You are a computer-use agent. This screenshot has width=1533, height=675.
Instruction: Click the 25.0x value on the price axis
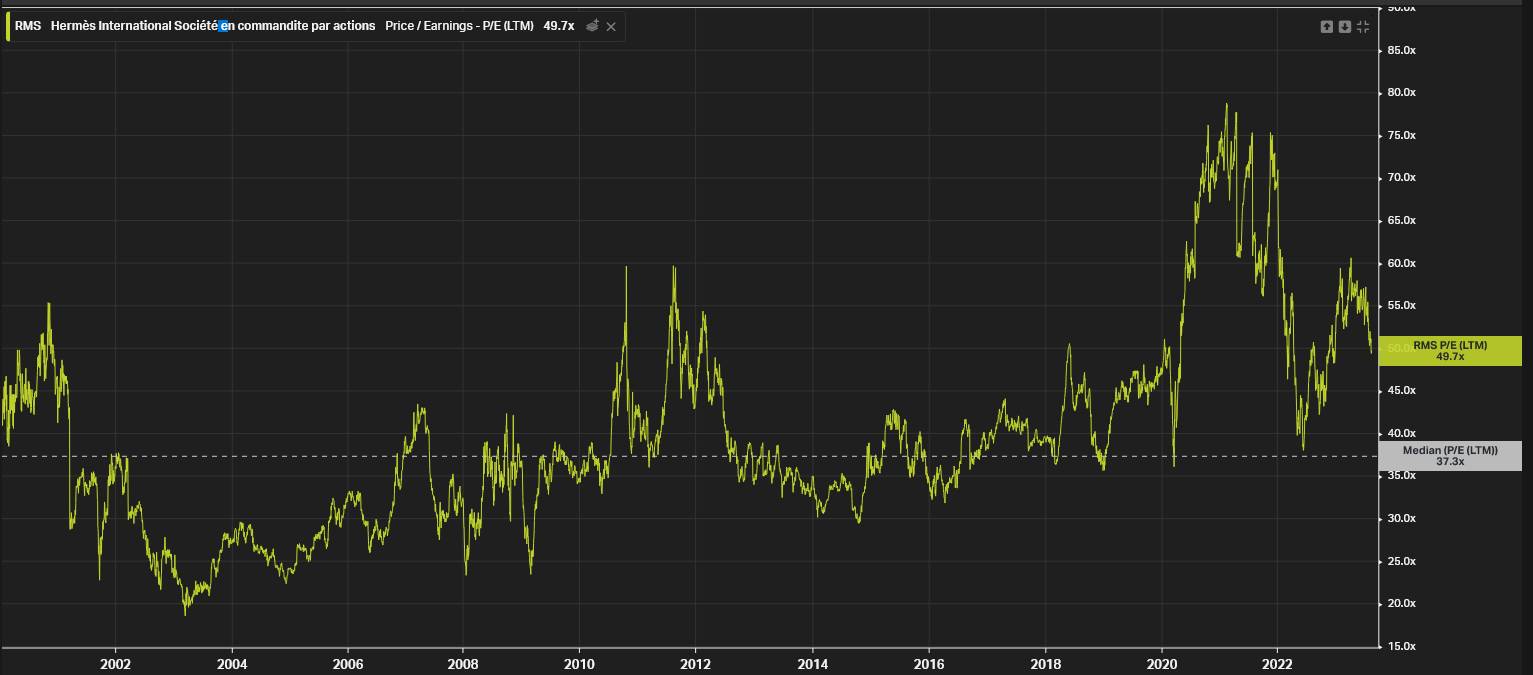(x=1400, y=561)
